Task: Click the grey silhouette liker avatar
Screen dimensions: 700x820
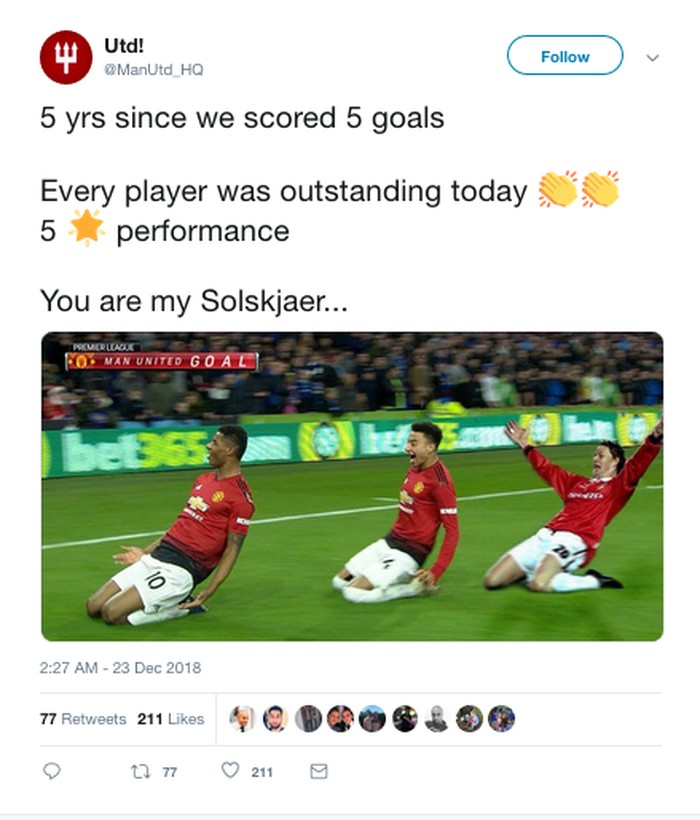Action: (x=437, y=719)
